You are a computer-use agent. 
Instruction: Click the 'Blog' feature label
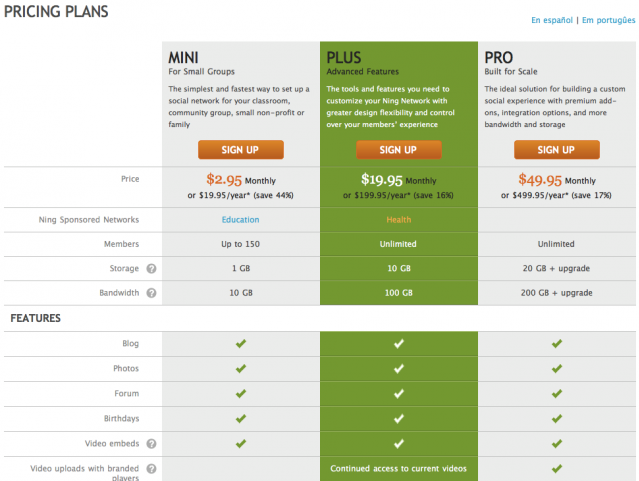pyautogui.click(x=130, y=344)
